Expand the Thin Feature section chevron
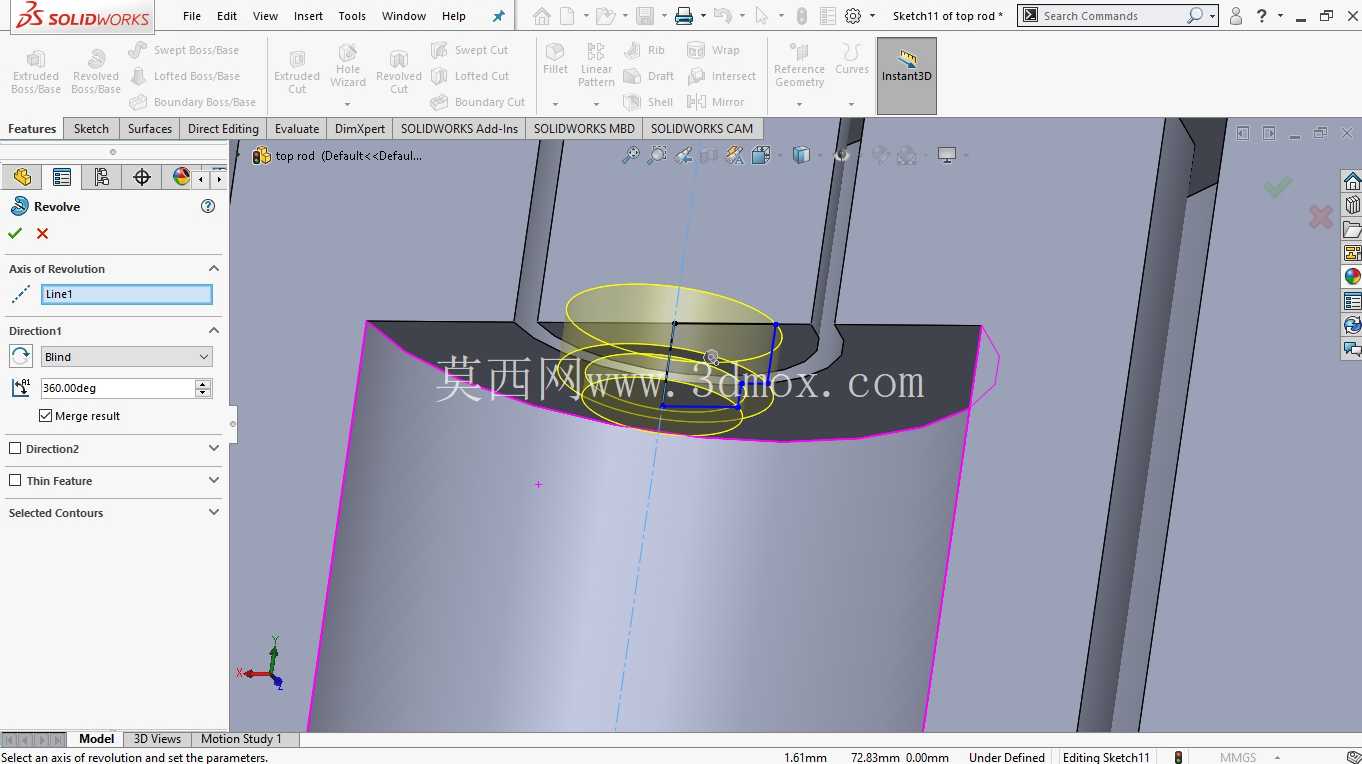 213,481
